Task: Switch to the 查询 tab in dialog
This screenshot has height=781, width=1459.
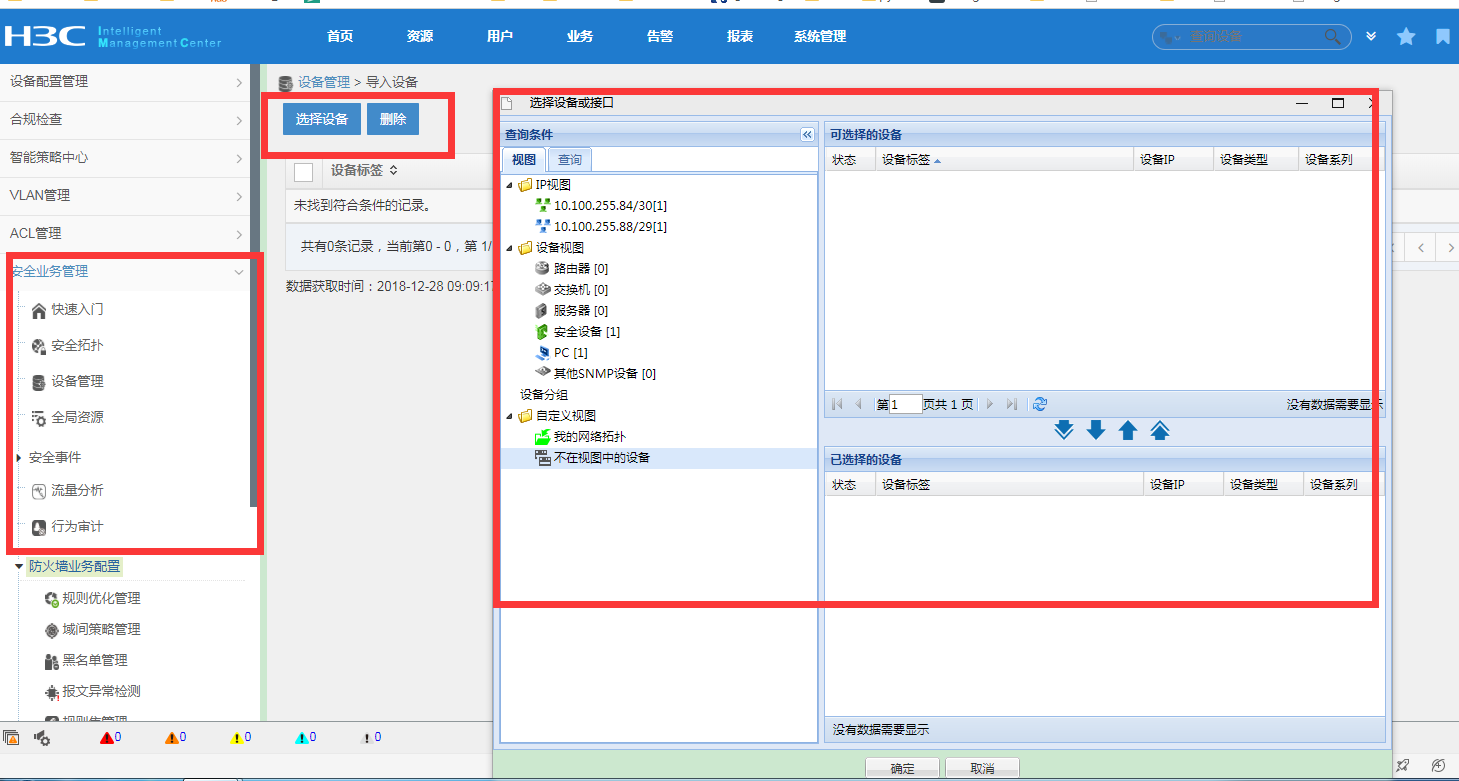Action: [570, 160]
